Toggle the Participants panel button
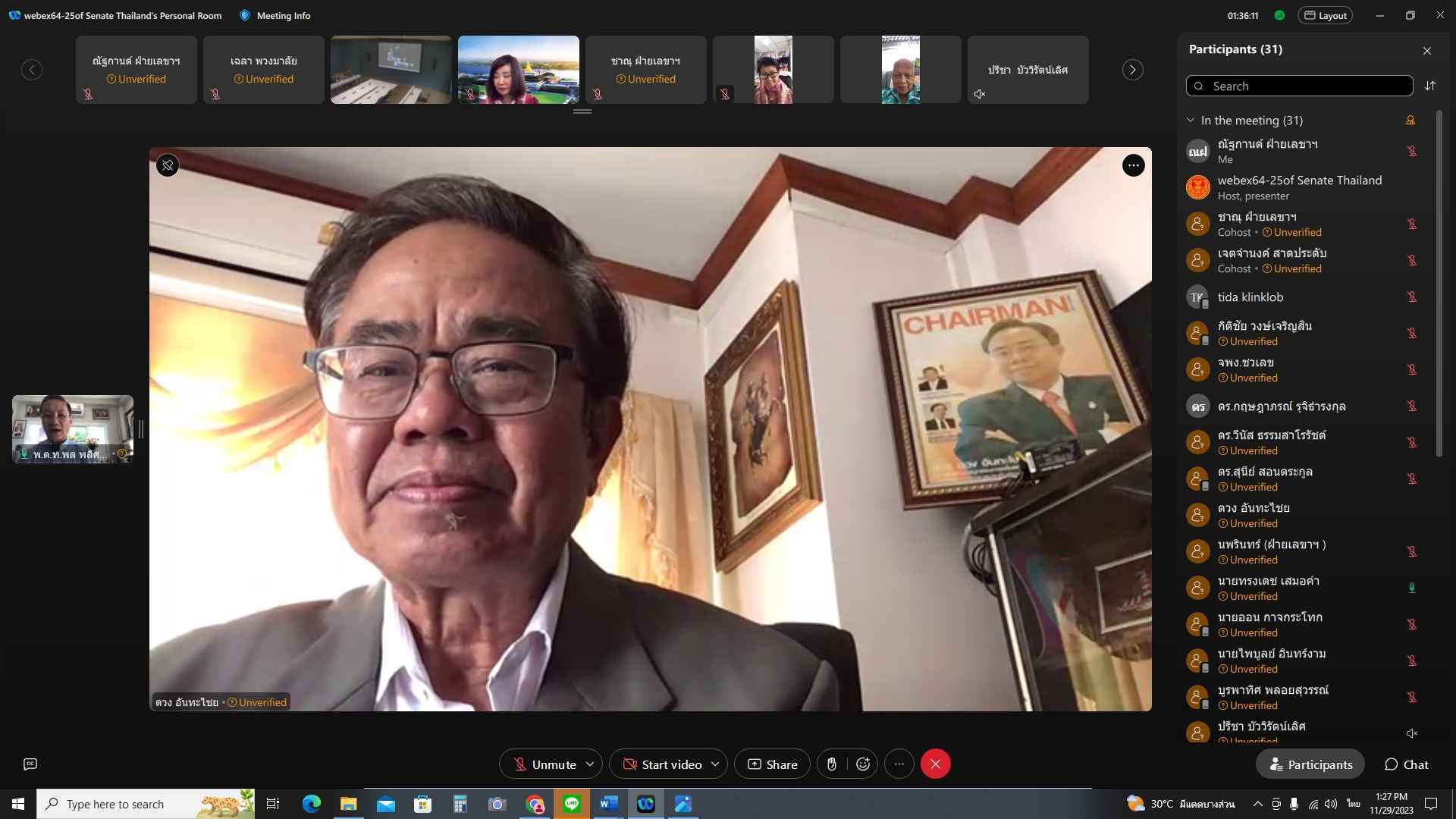 click(1310, 764)
